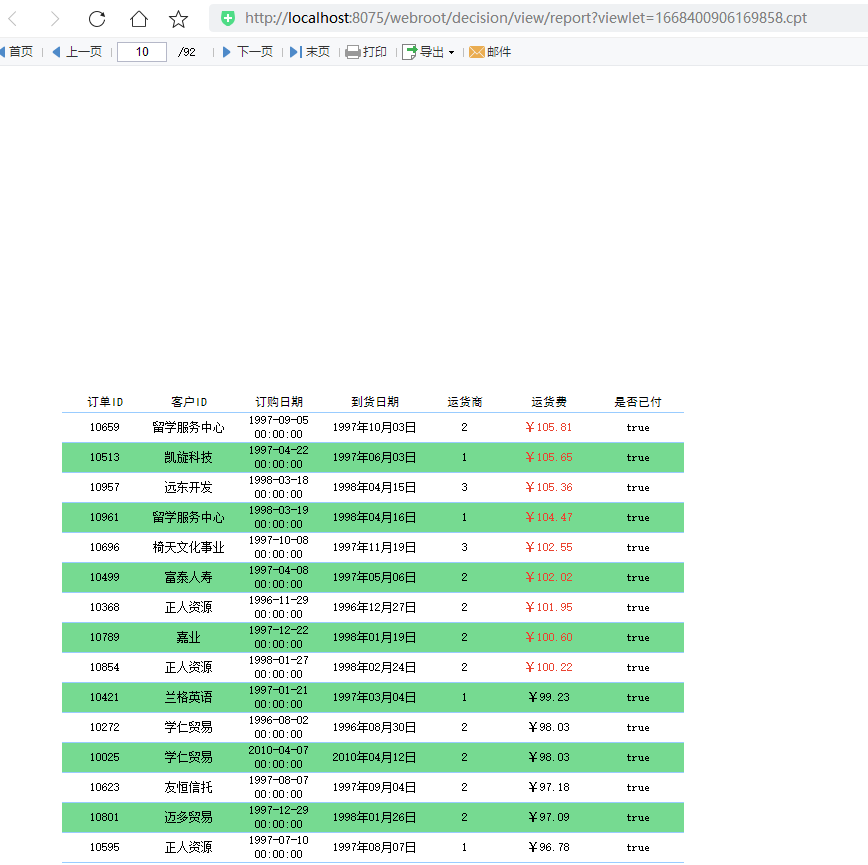Click the 订单ID column header
Screen dimensions: 868x865
(x=105, y=402)
